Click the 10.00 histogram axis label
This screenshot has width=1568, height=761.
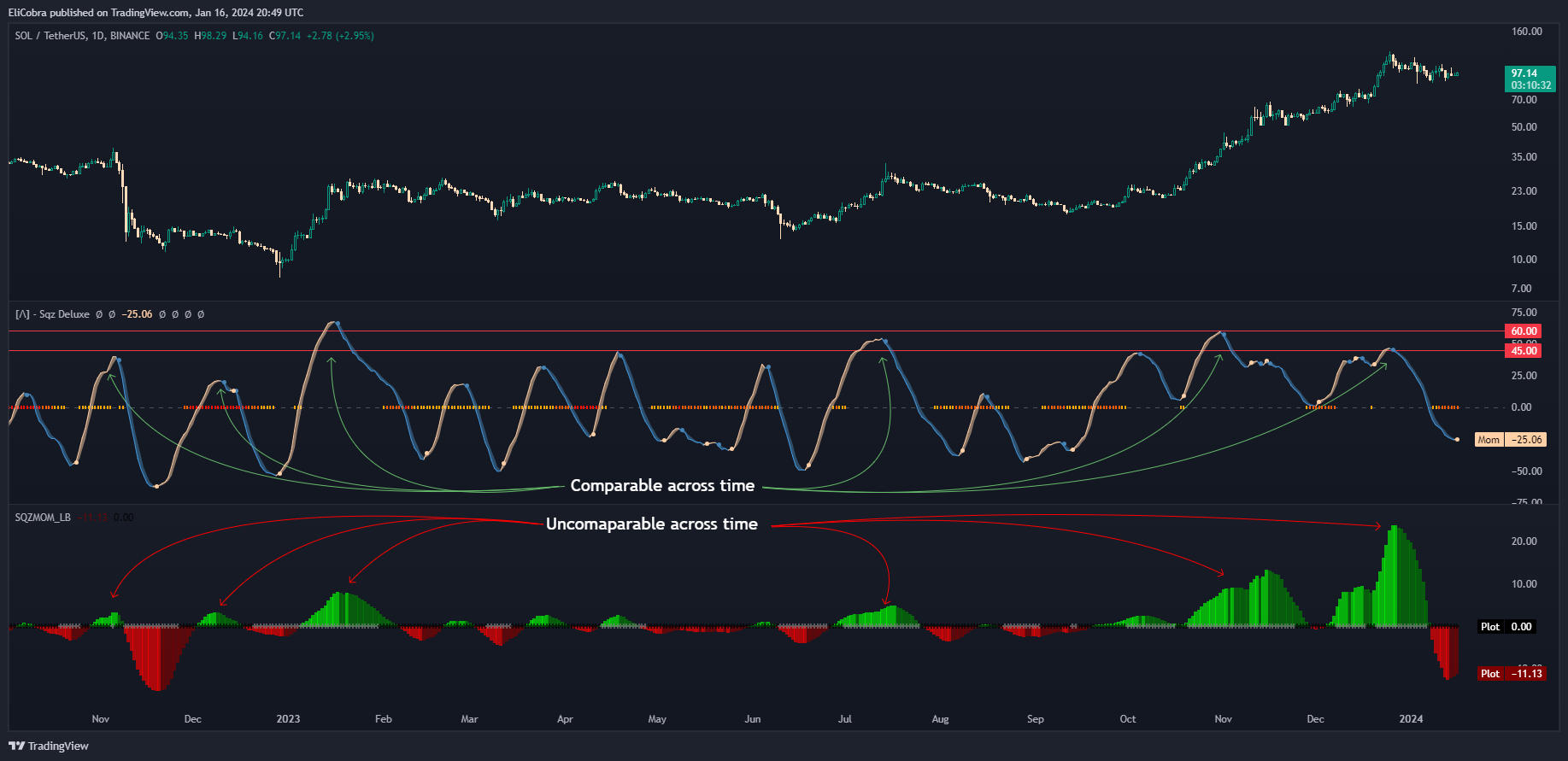[x=1524, y=584]
